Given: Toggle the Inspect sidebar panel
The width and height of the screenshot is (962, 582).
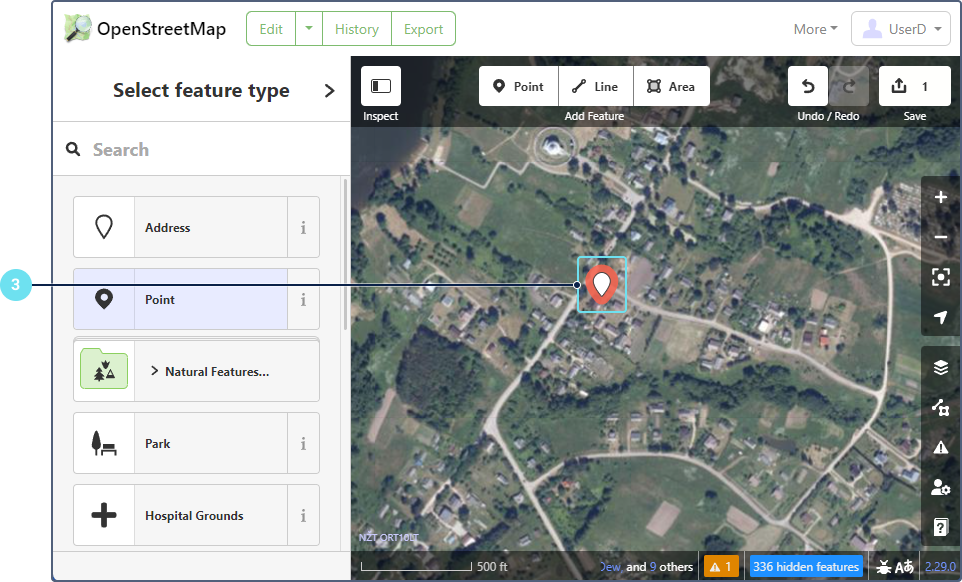Looking at the screenshot, I should 381,87.
